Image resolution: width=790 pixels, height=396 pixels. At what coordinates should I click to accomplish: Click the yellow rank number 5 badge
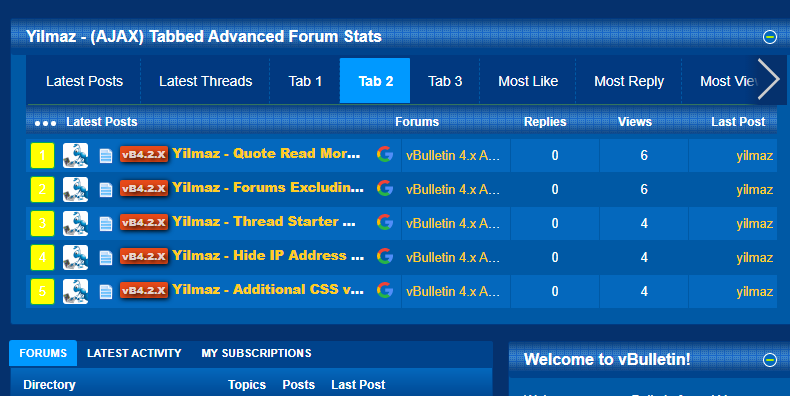[x=42, y=291]
